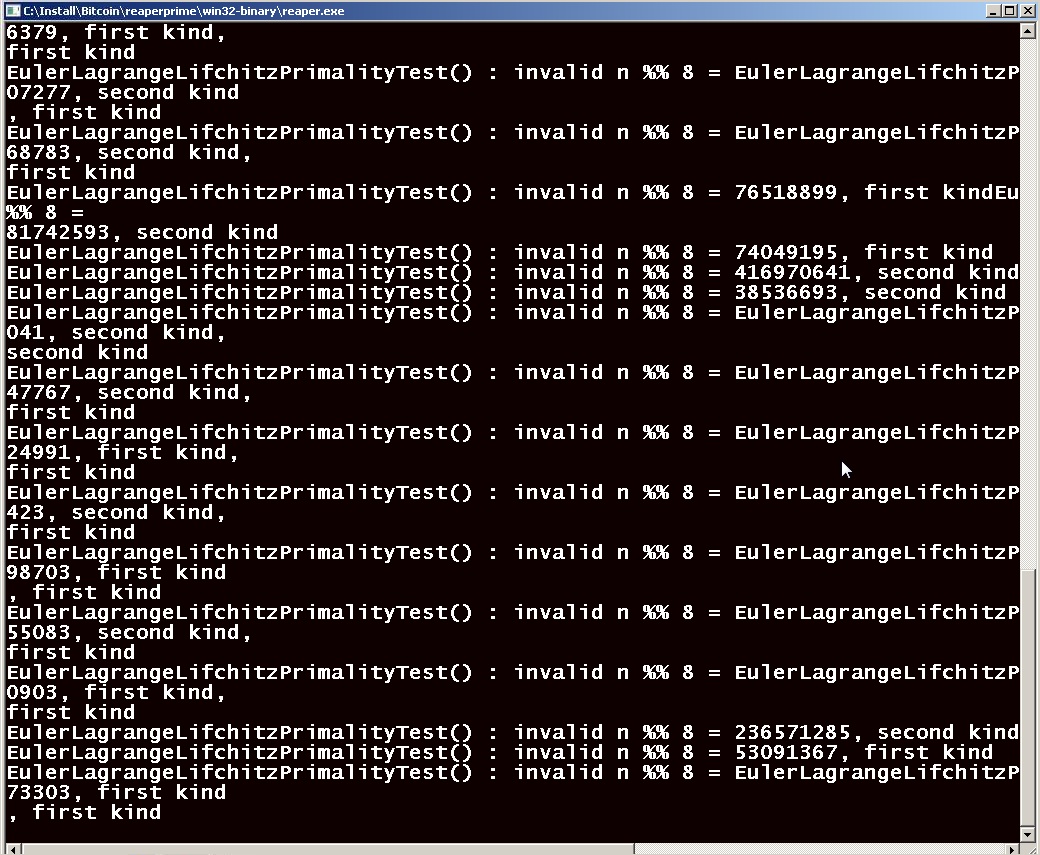Click the number 74049195 in the output
This screenshot has height=855, width=1040.
pos(786,252)
